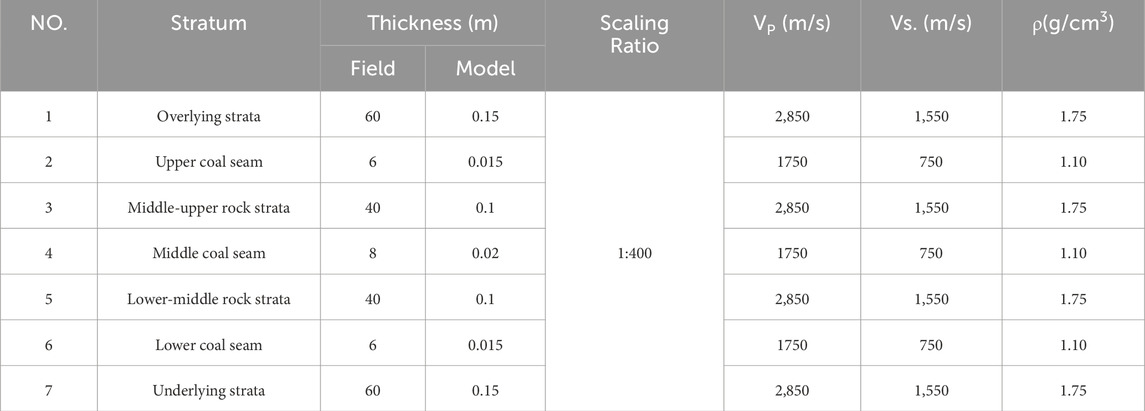Select the Stratum column header
The width and height of the screenshot is (1145, 411).
(x=209, y=23)
